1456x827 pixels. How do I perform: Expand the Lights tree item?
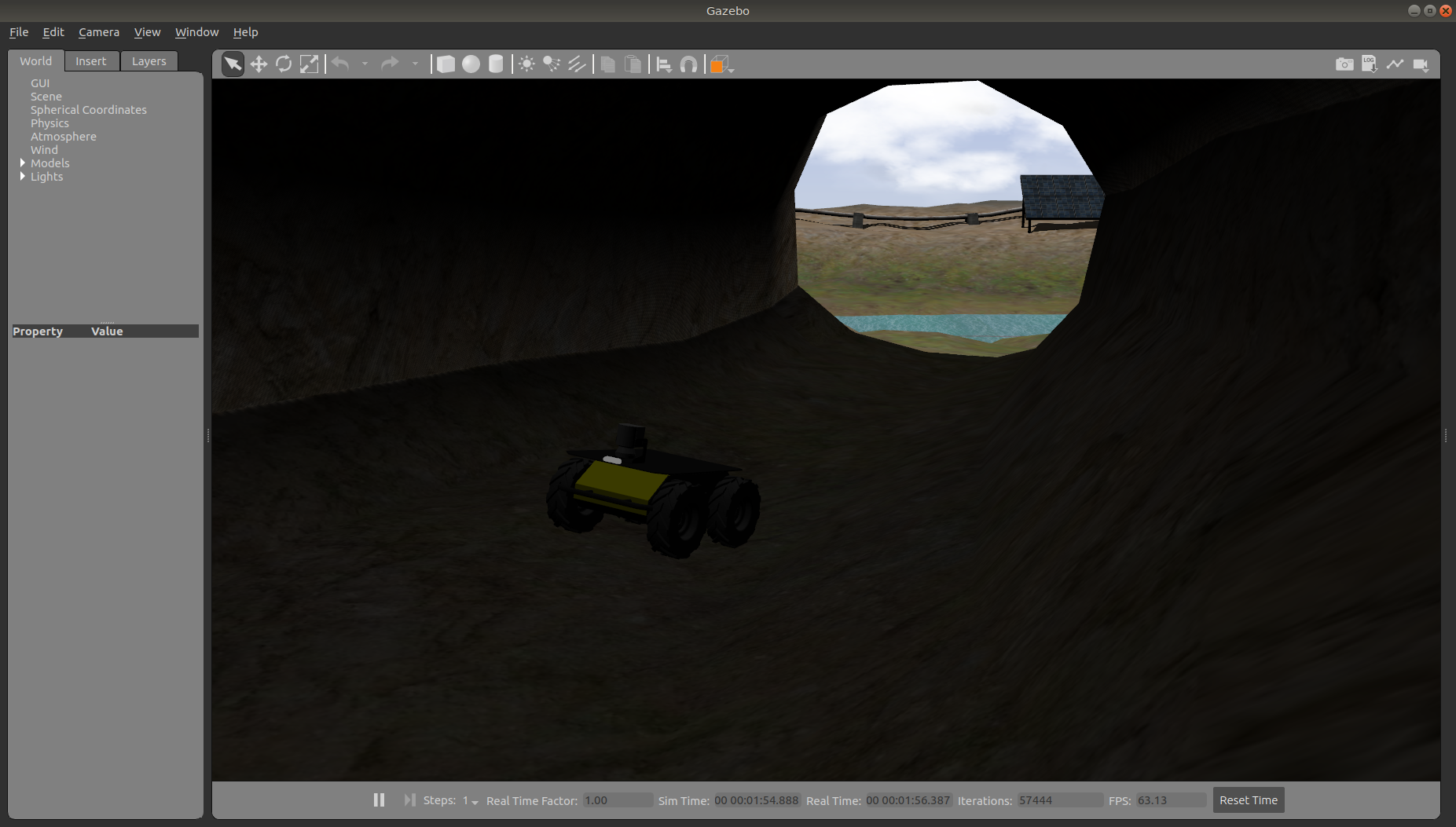23,176
